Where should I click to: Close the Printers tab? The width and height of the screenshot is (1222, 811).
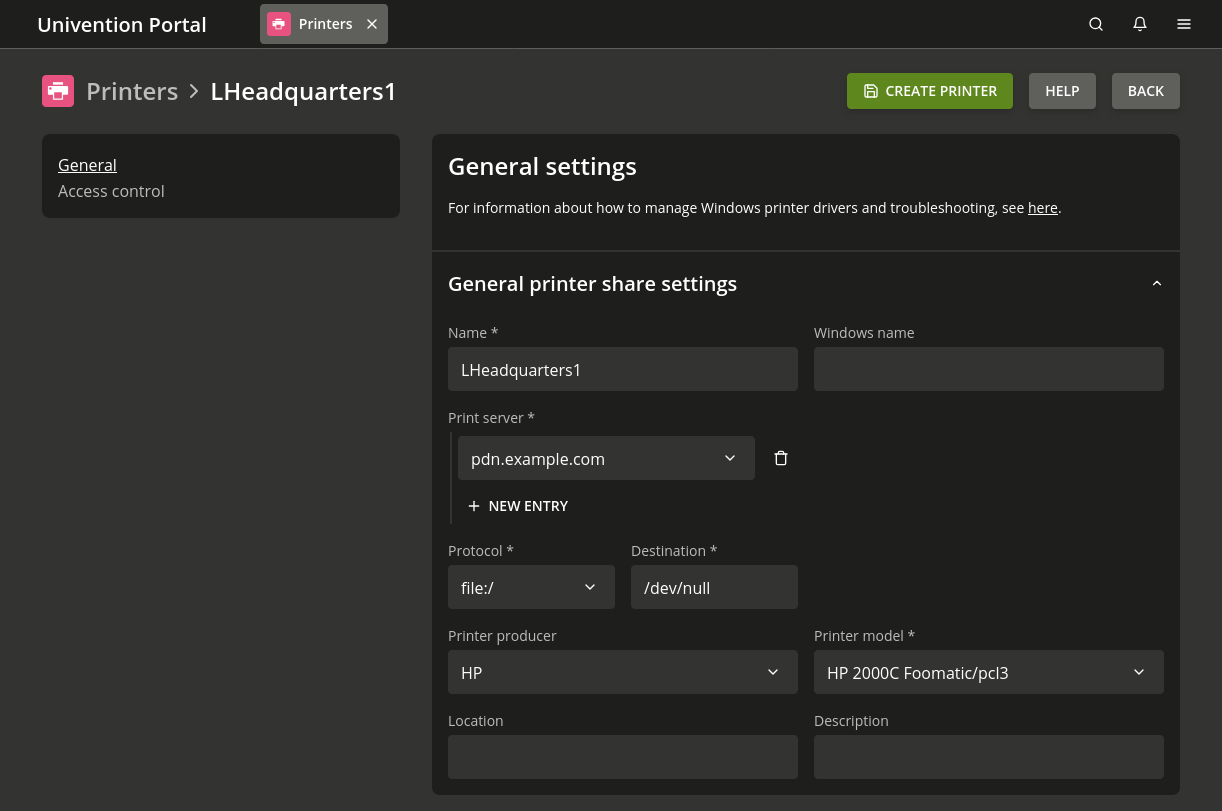tap(371, 24)
